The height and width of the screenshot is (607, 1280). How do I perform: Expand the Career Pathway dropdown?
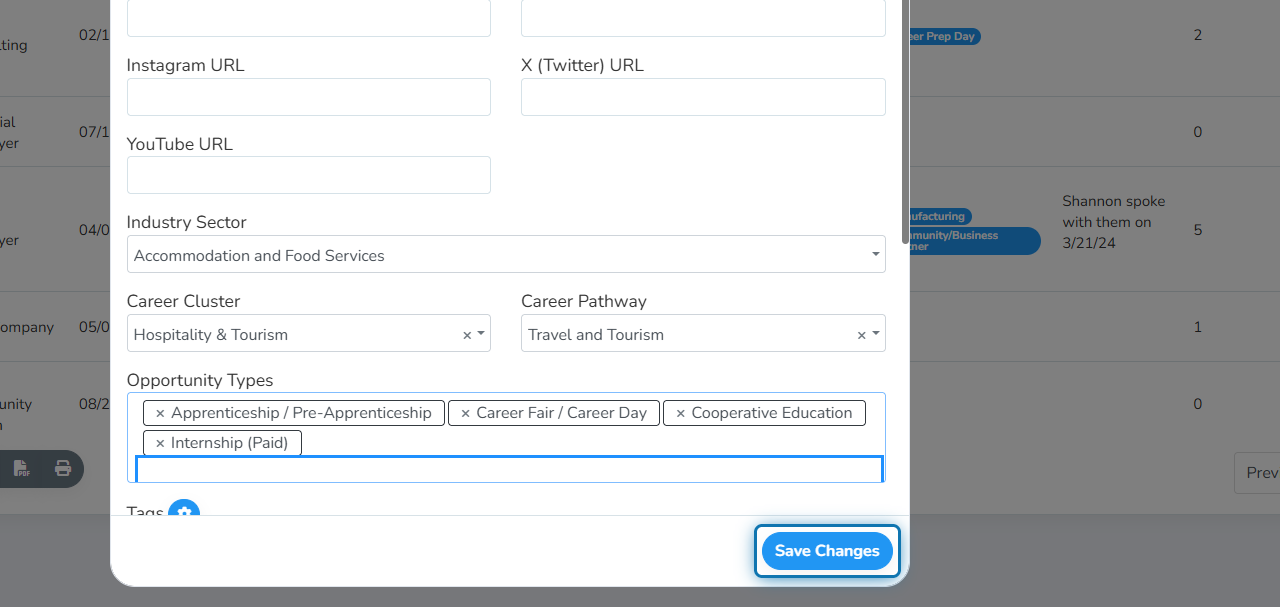[876, 334]
